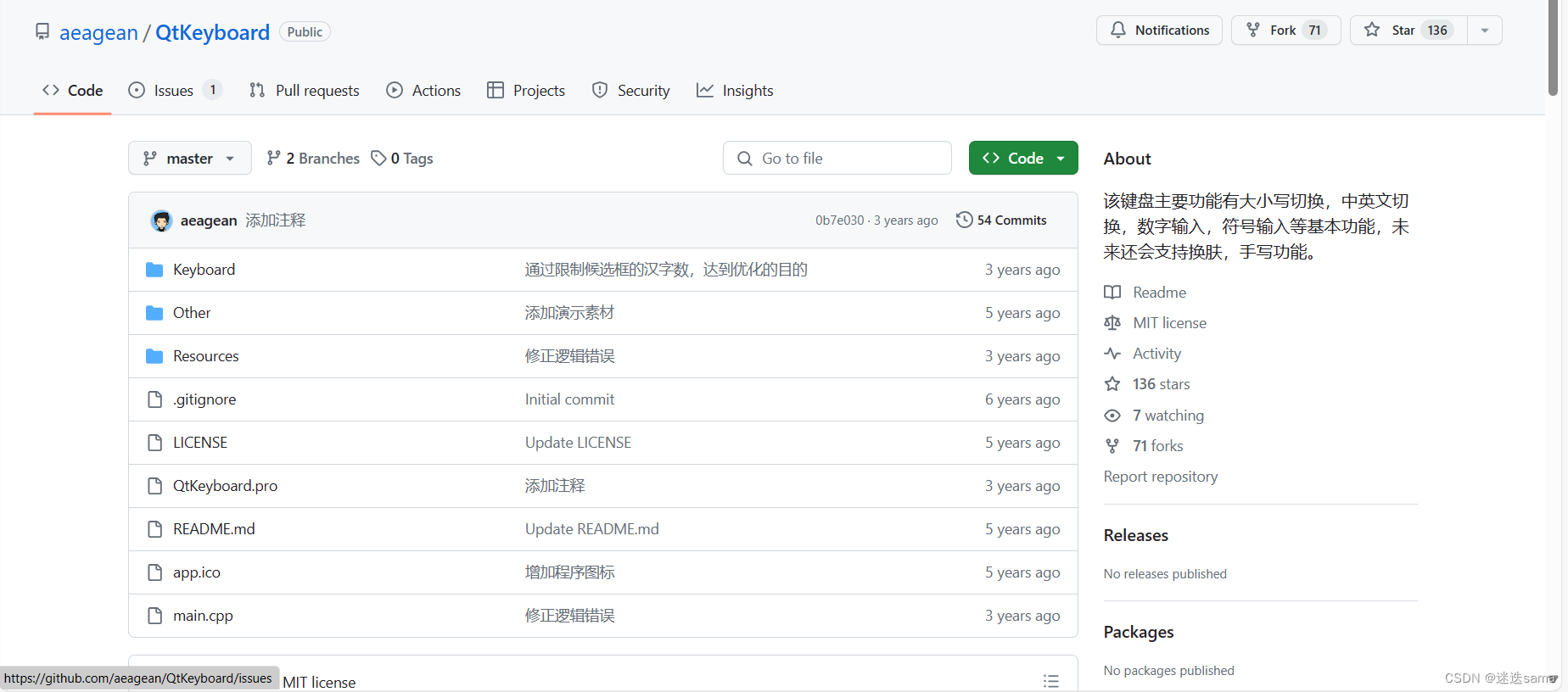Viewport: 1568px width, 692px height.
Task: Open the app.ico file
Action: click(x=197, y=572)
